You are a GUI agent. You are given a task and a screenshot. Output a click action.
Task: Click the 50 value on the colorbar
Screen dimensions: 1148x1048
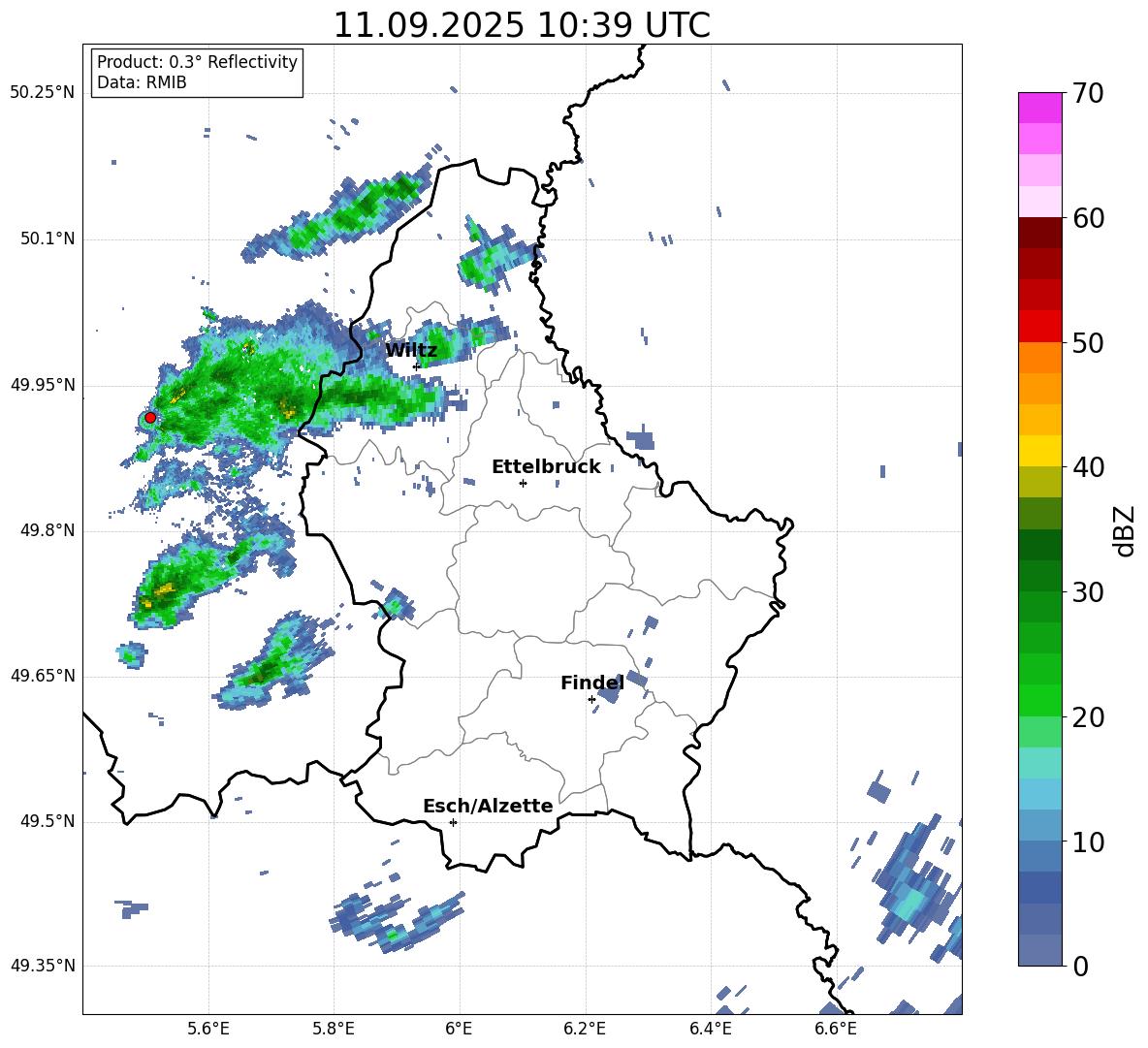point(1087,342)
